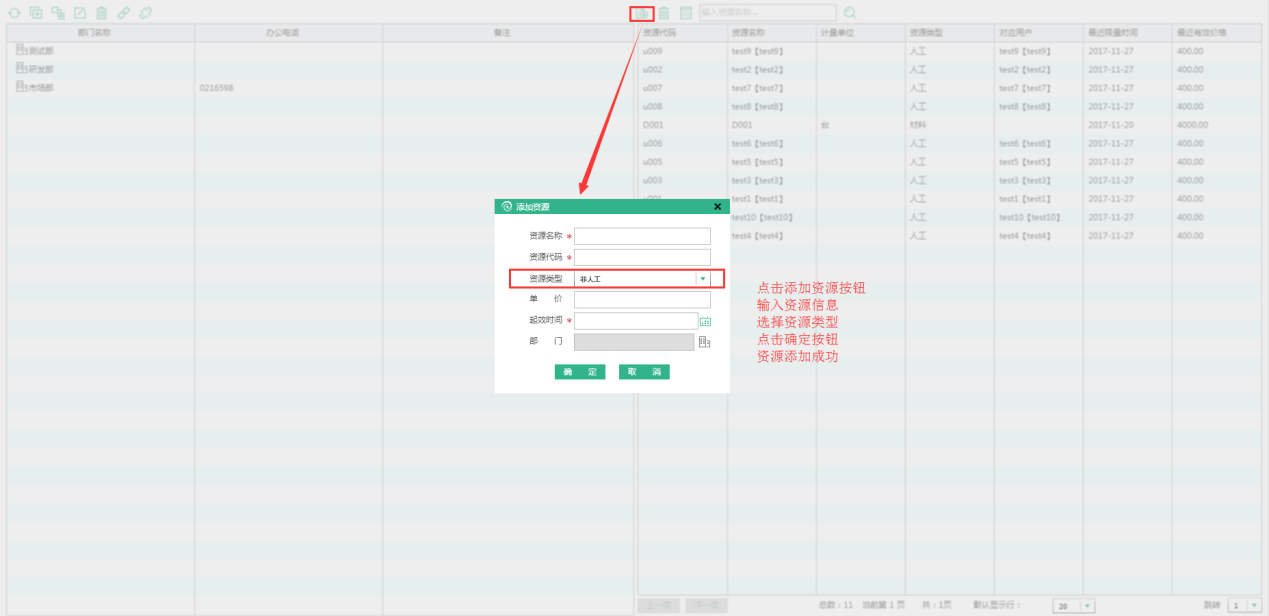Click the department selector icon beside 部门
The image size is (1269, 616).
pos(704,342)
